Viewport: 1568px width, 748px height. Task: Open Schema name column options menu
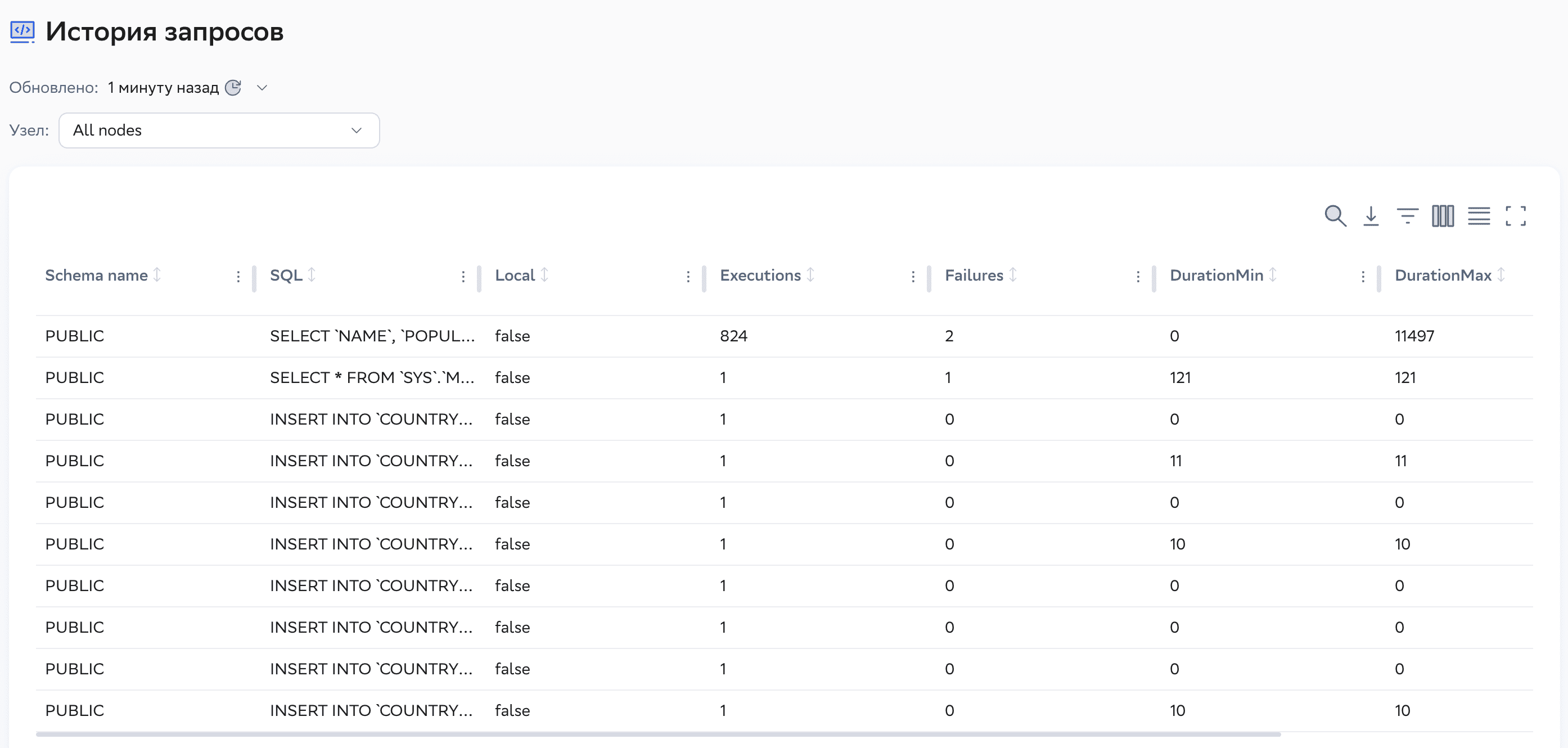(238, 277)
